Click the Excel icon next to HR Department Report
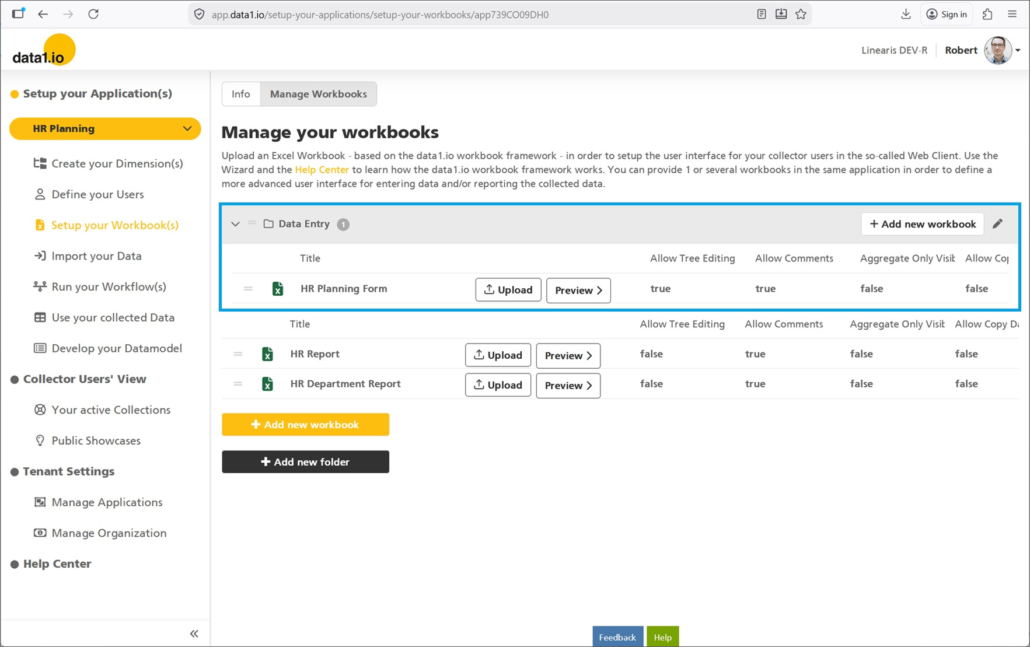Screen dimensions: 1030x647 pos(268,384)
